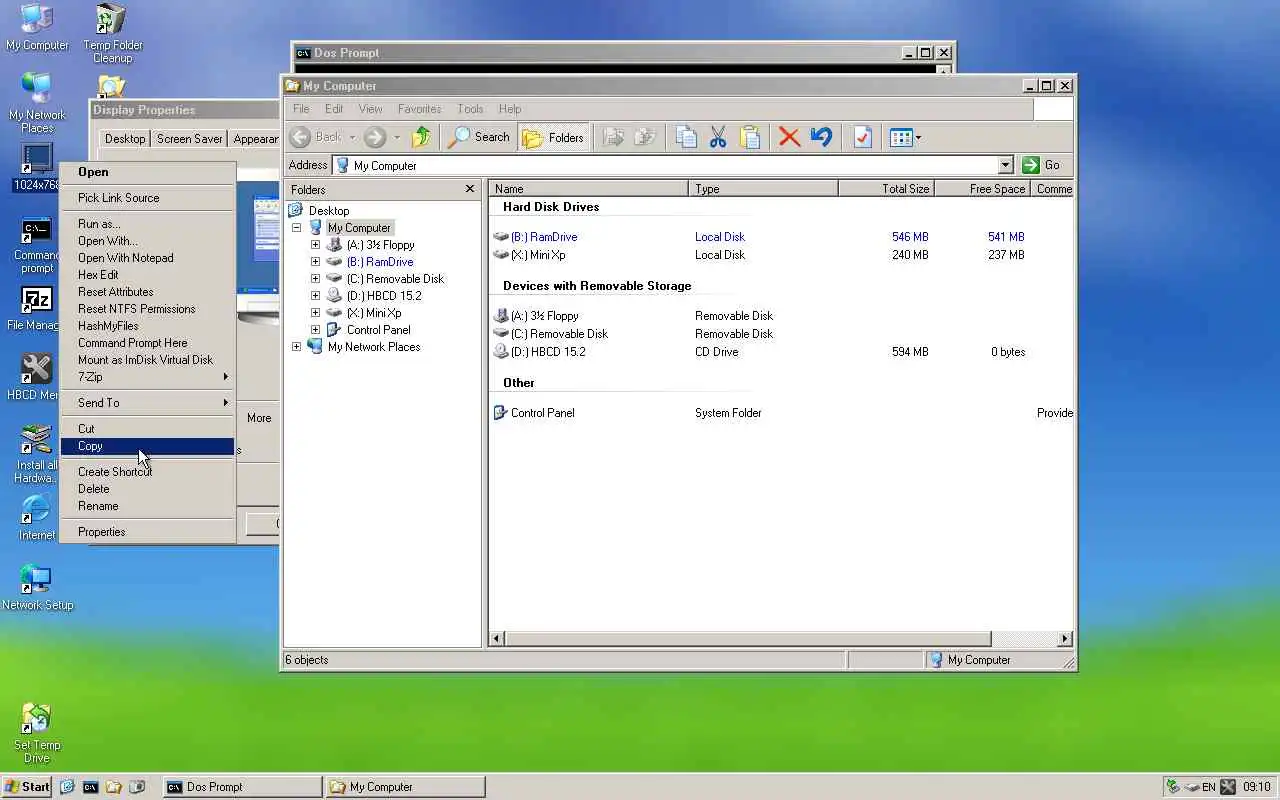Open the Address bar dropdown arrow
1280x800 pixels.
click(x=1006, y=165)
